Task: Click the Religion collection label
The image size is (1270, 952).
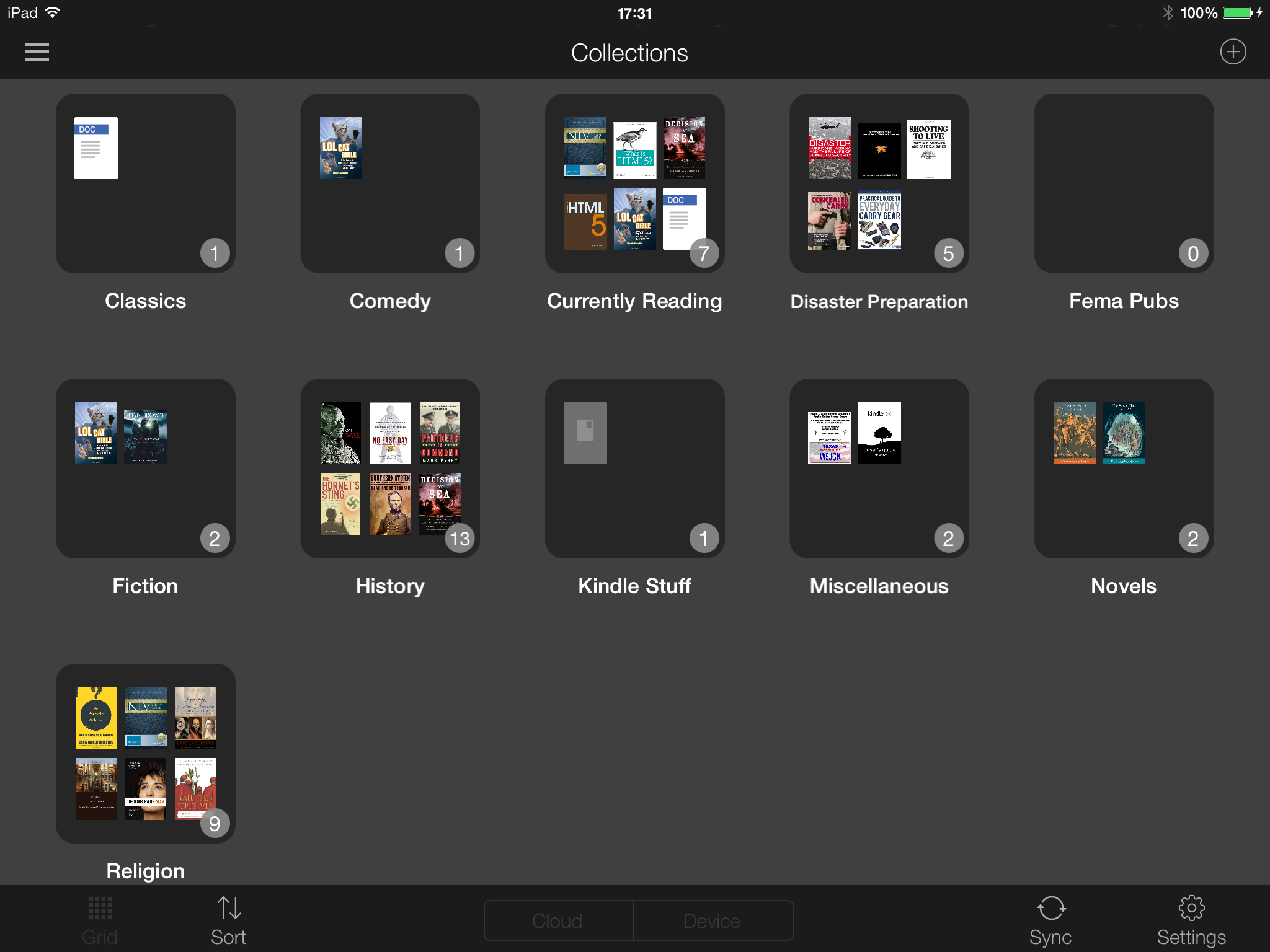Action: [146, 871]
